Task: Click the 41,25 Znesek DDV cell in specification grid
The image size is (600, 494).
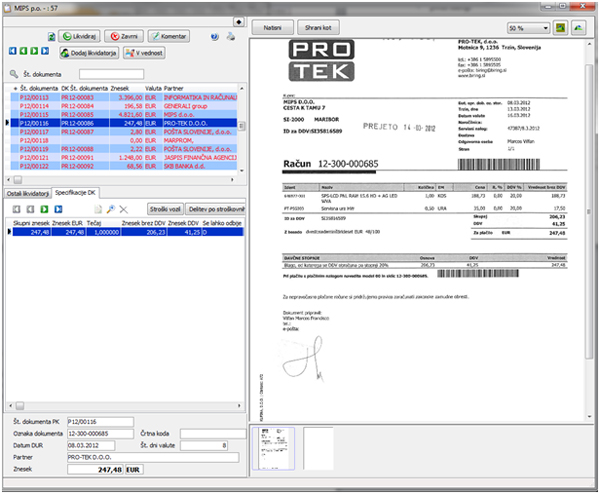Action: pyautogui.click(x=184, y=232)
